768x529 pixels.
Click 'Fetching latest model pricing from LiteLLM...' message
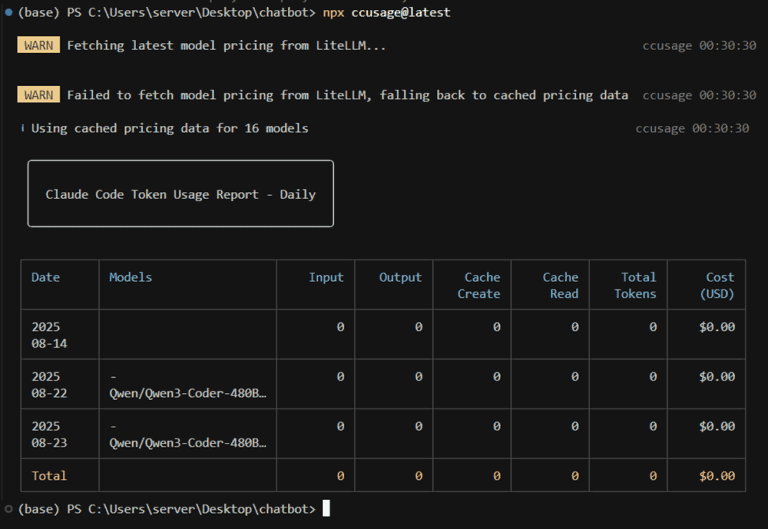[226, 46]
